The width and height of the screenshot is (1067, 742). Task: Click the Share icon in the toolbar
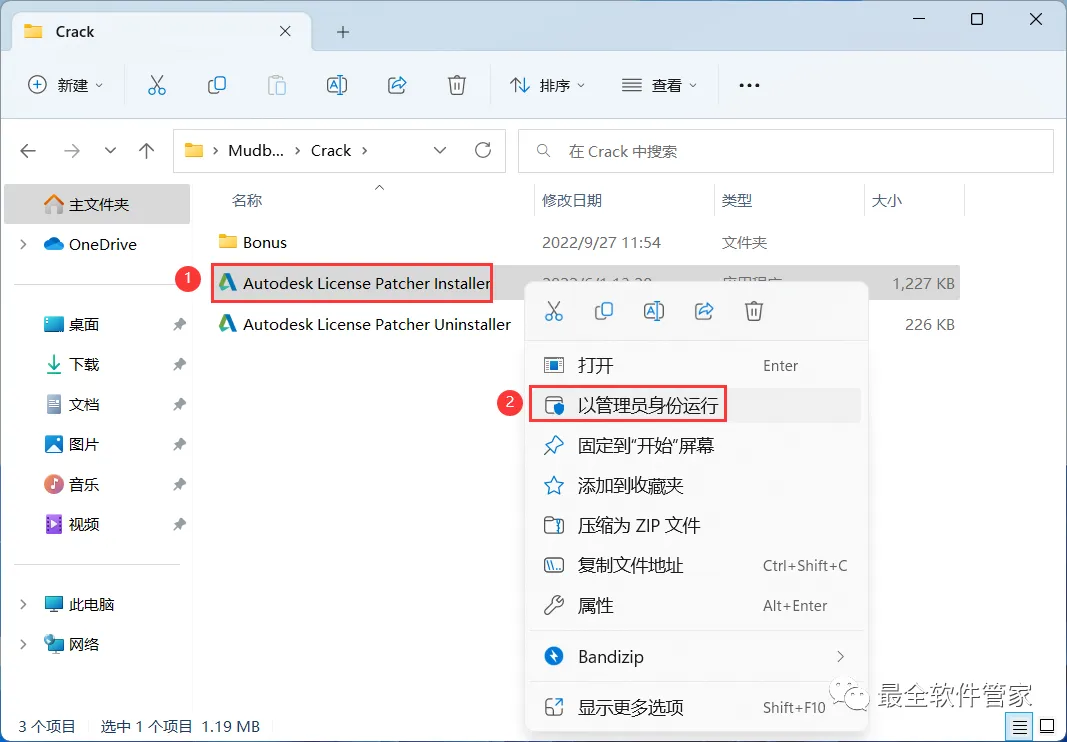coord(397,85)
